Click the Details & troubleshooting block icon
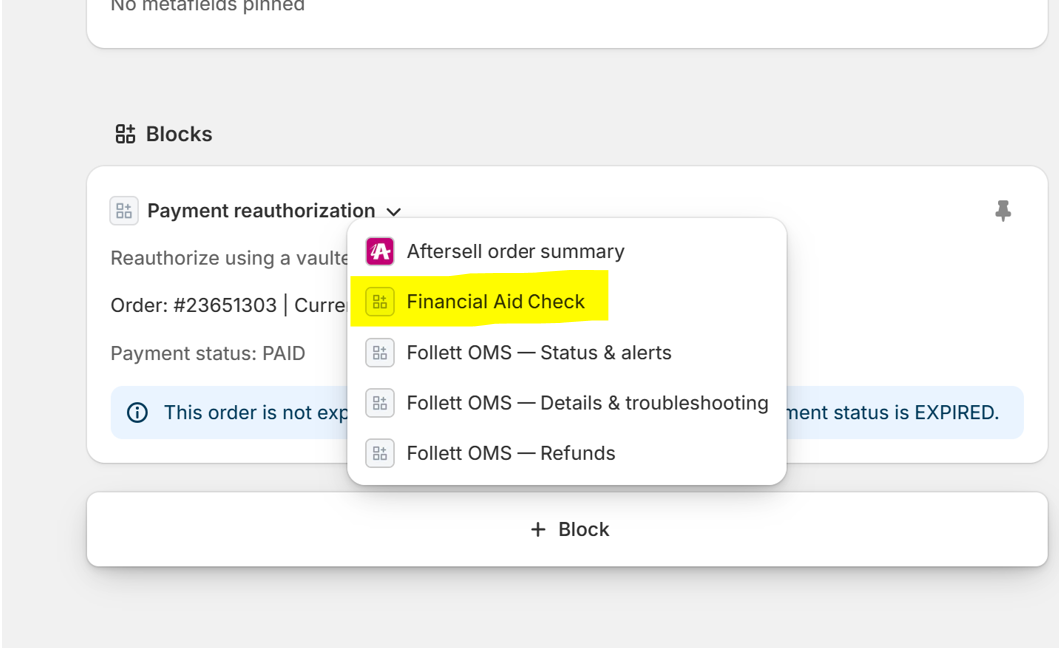The image size is (1059, 648). pos(380,403)
